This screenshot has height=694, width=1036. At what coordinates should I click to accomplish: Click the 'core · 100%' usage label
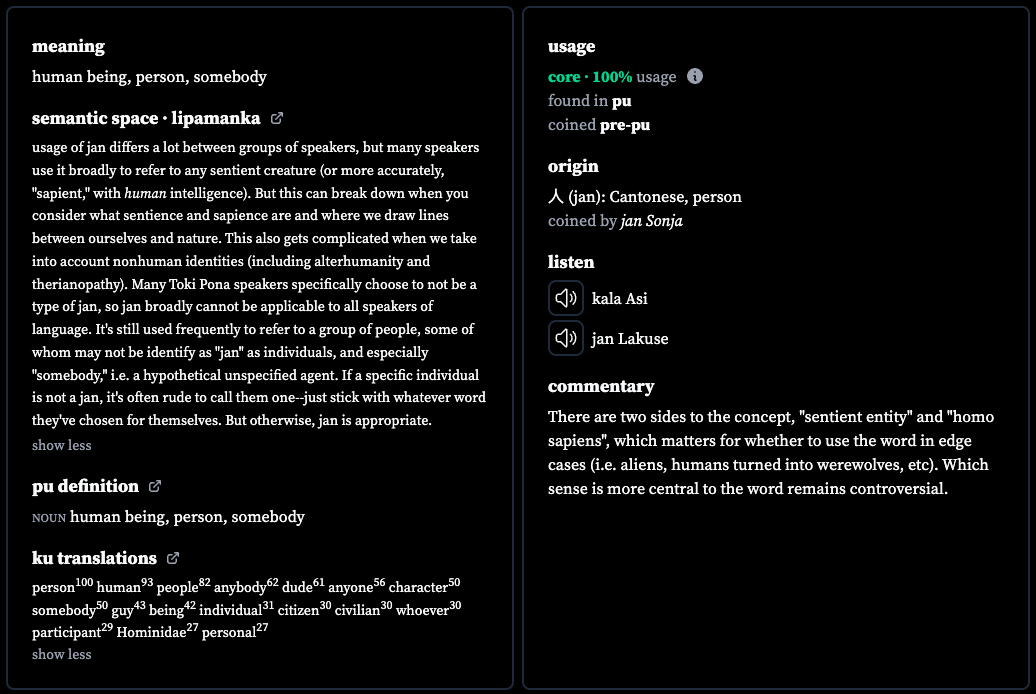(x=590, y=77)
